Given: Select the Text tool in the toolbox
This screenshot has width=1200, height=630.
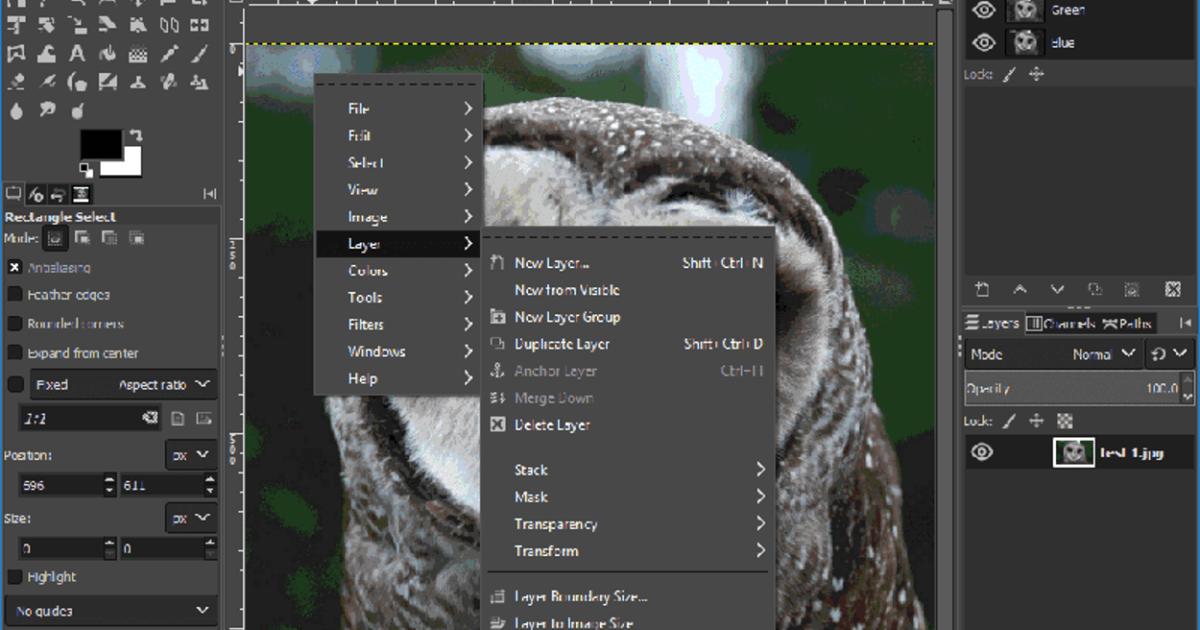Looking at the screenshot, I should pos(77,54).
